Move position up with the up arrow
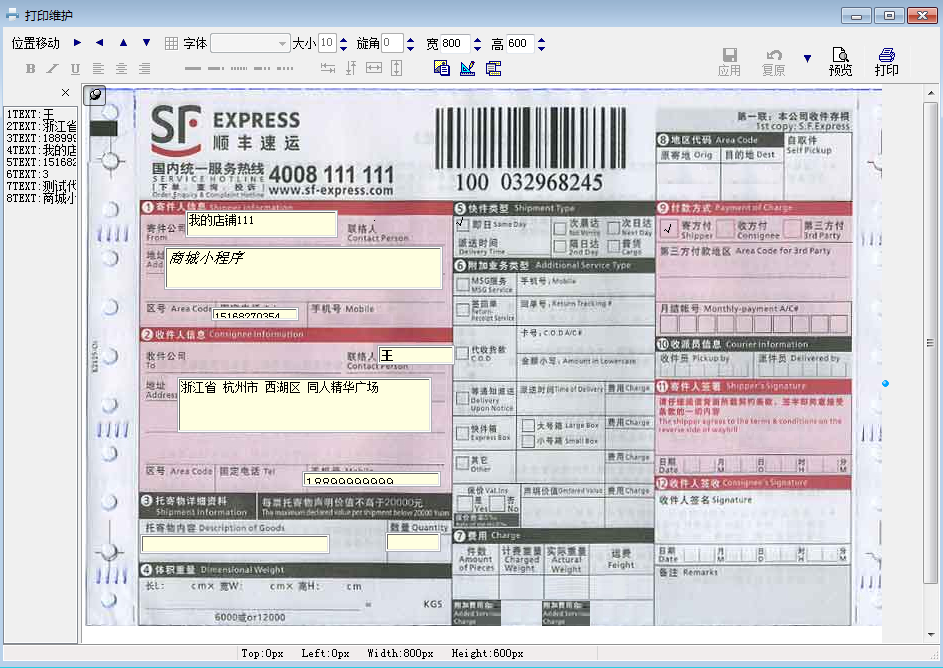The width and height of the screenshot is (943, 668). click(123, 43)
